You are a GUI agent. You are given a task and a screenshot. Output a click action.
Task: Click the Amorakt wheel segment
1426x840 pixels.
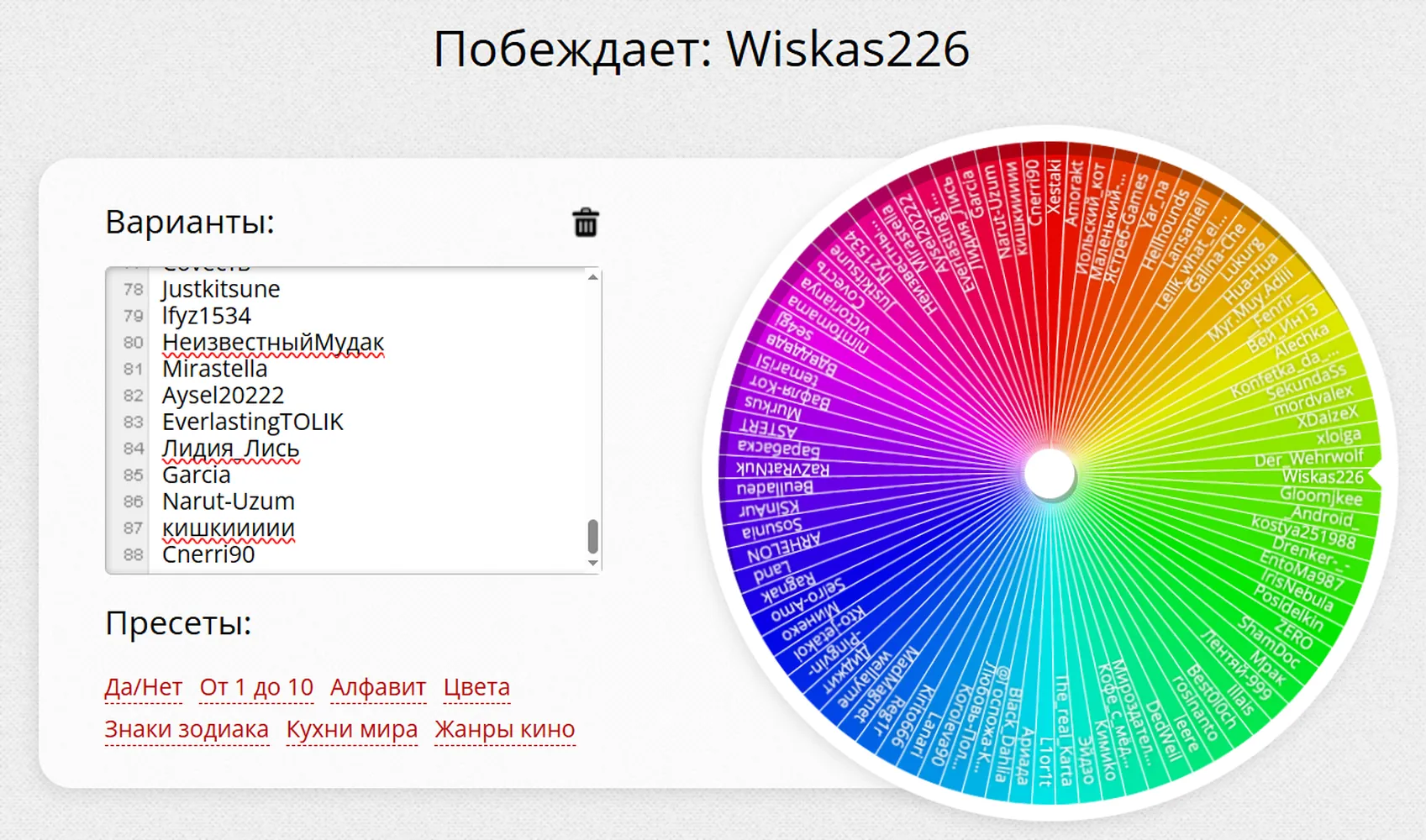pyautogui.click(x=1075, y=192)
